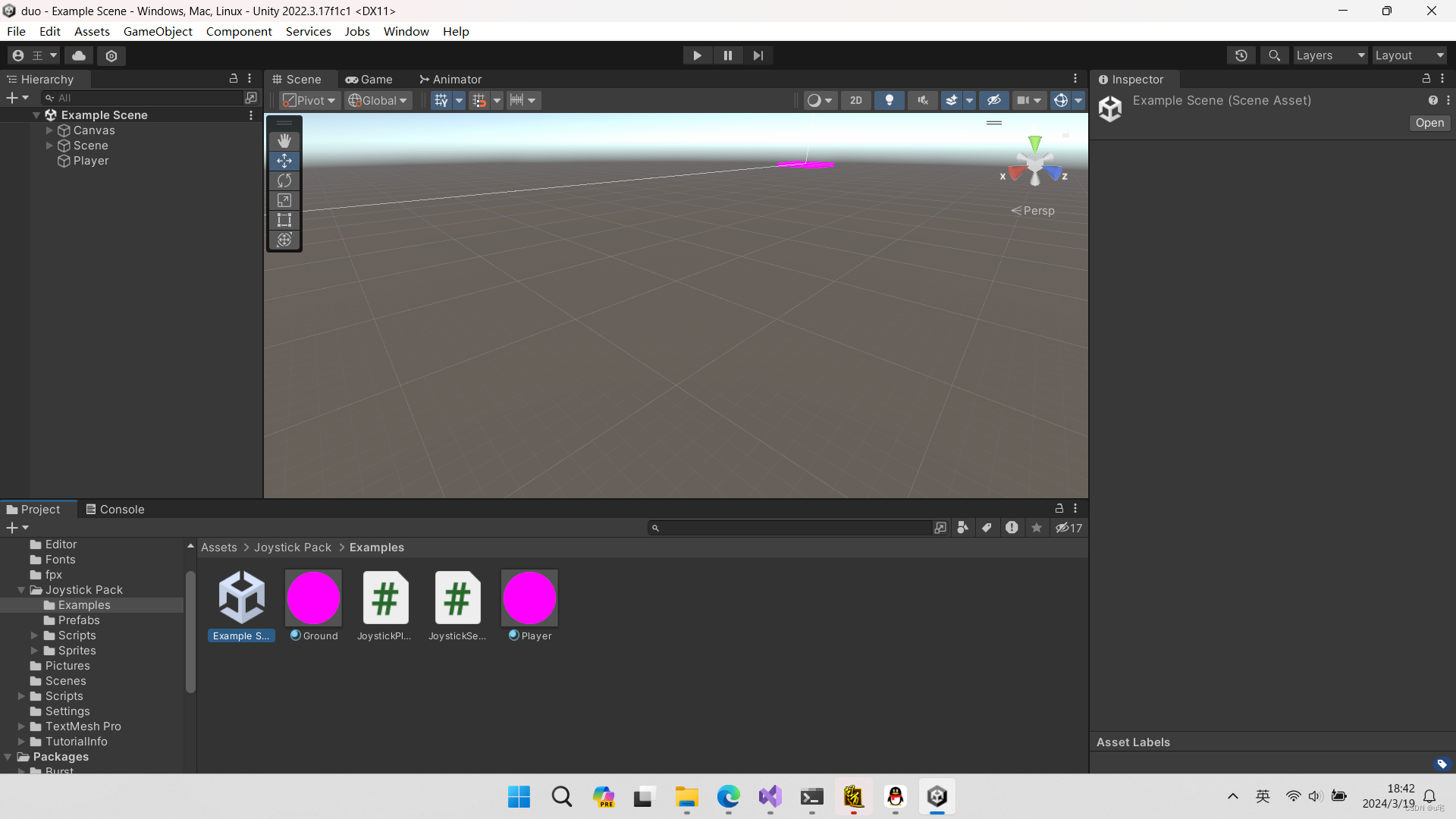1456x819 pixels.
Task: Open the Global transform orientation dropdown
Action: point(378,99)
